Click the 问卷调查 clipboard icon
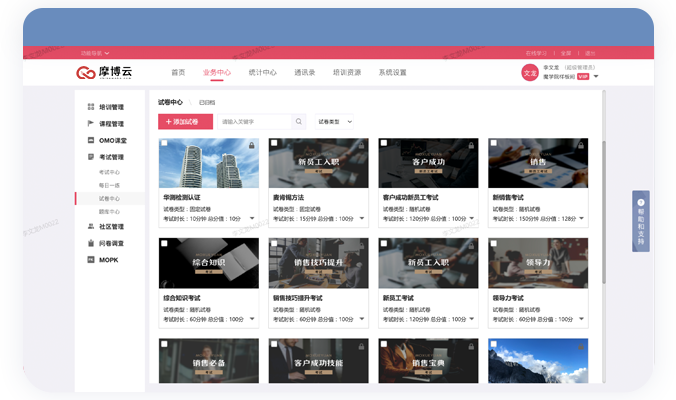The height and width of the screenshot is (400, 676). click(x=91, y=243)
